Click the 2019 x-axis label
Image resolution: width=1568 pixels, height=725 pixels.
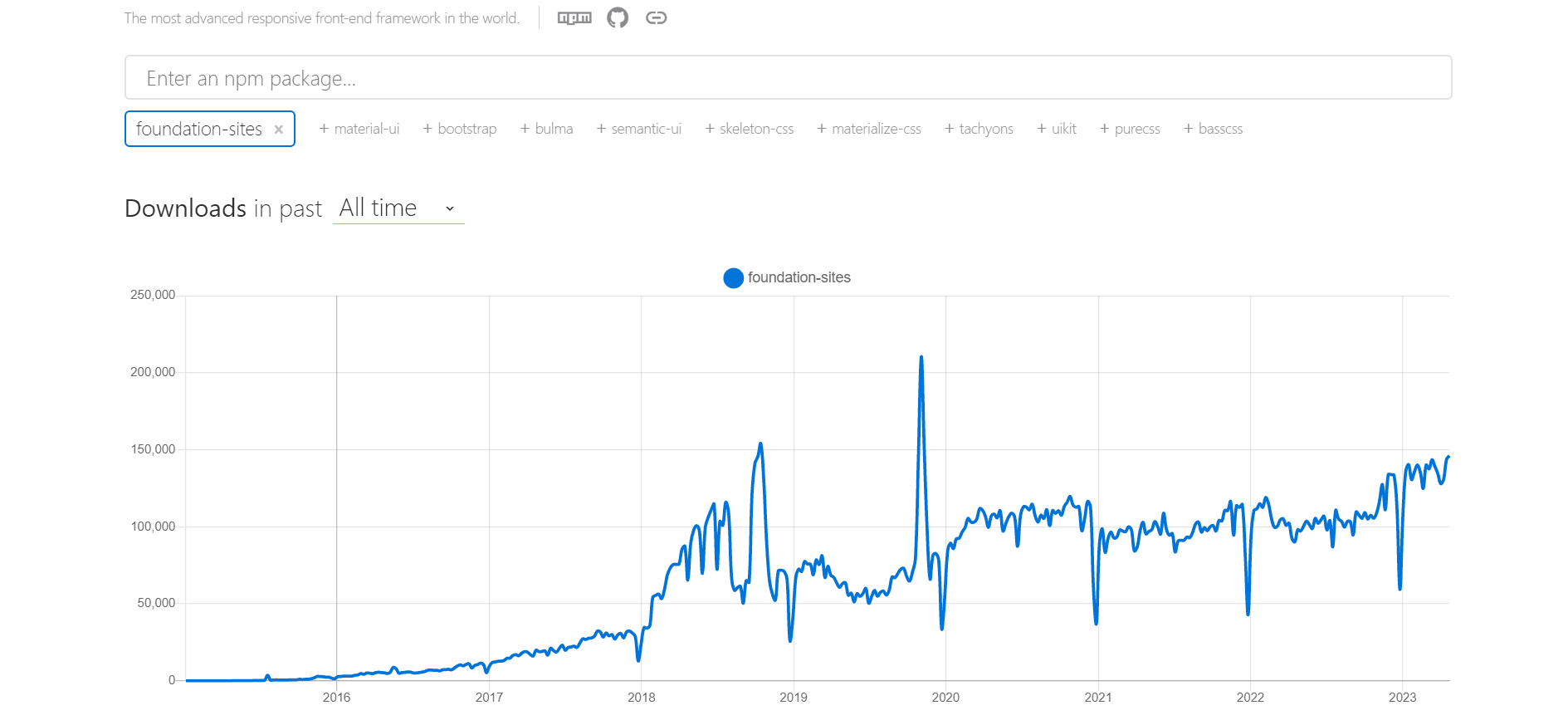coord(794,698)
